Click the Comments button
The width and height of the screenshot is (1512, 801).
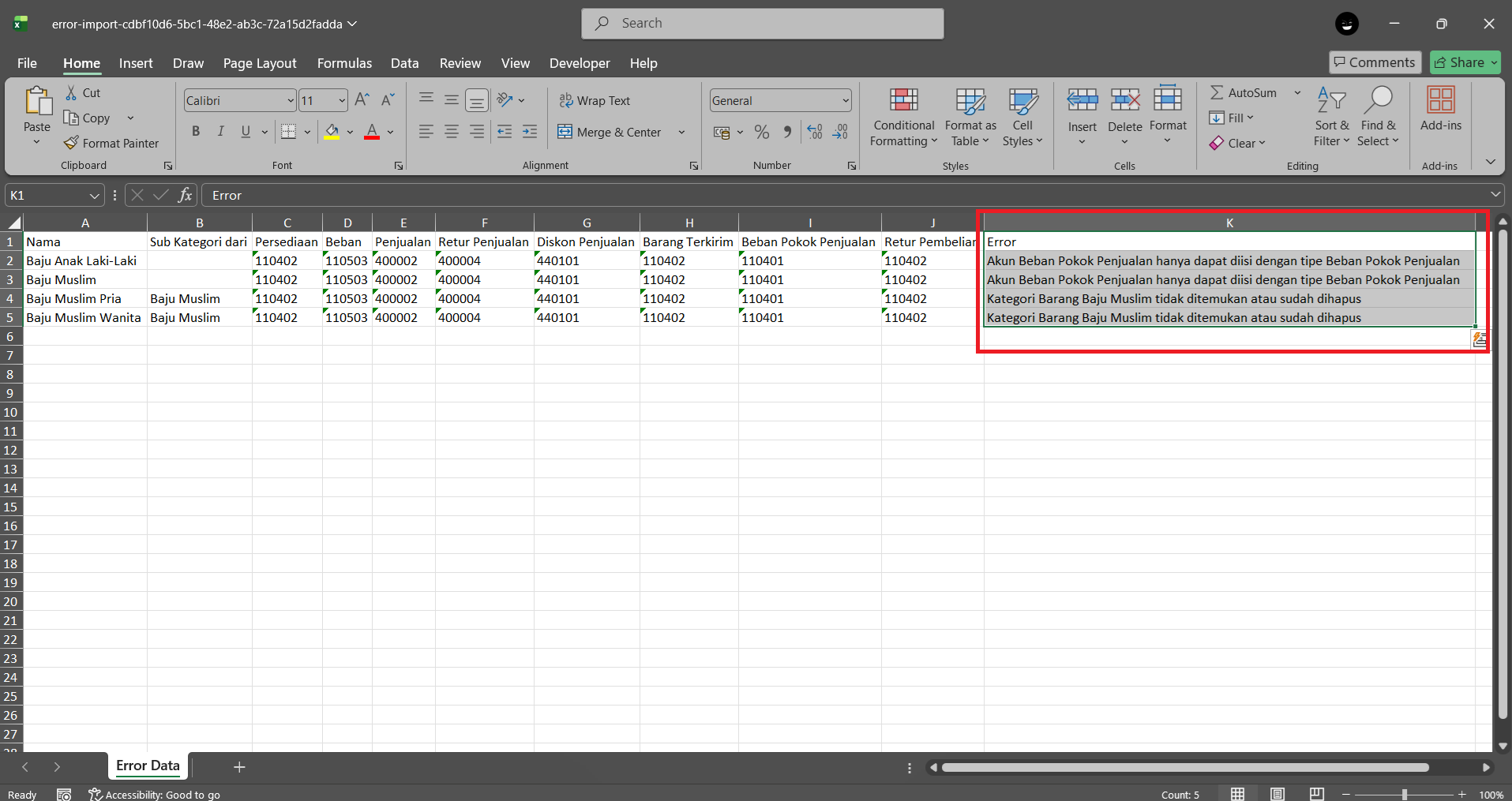pyautogui.click(x=1374, y=62)
